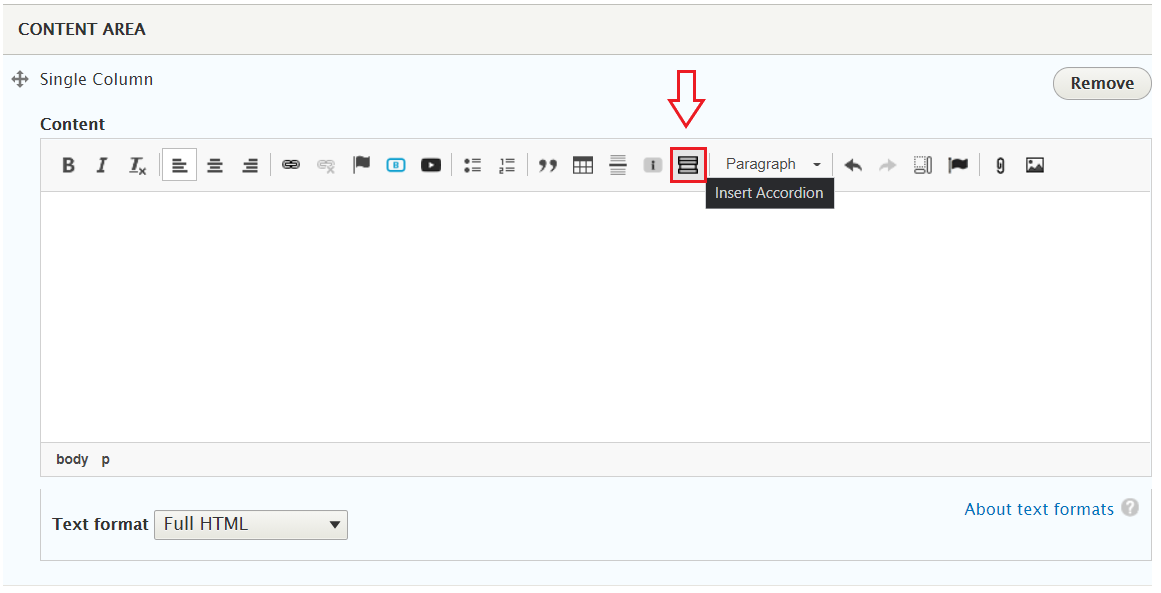Screen dimensions: 1161x593
Task: Toggle bold text formatting
Action: point(67,164)
